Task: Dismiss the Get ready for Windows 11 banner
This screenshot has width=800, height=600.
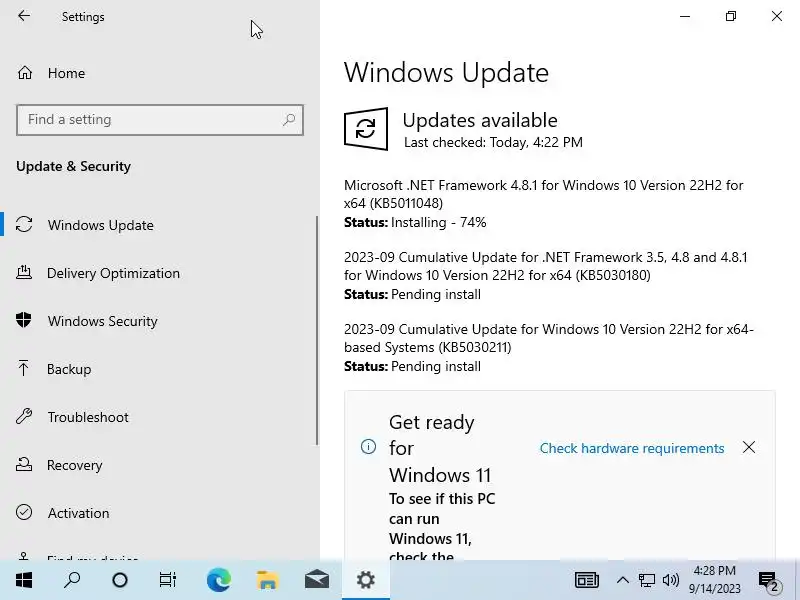Action: coord(749,447)
